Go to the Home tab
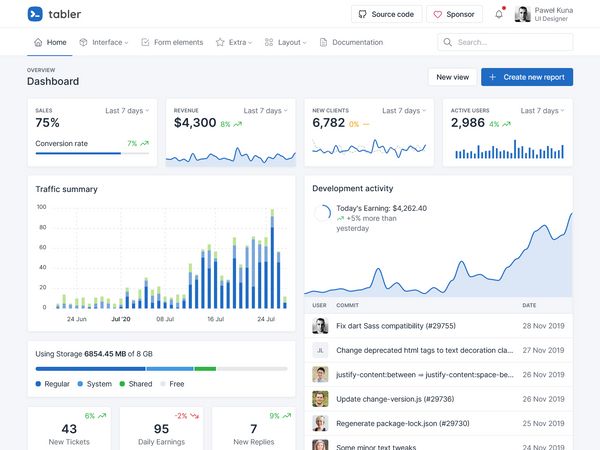 point(50,42)
